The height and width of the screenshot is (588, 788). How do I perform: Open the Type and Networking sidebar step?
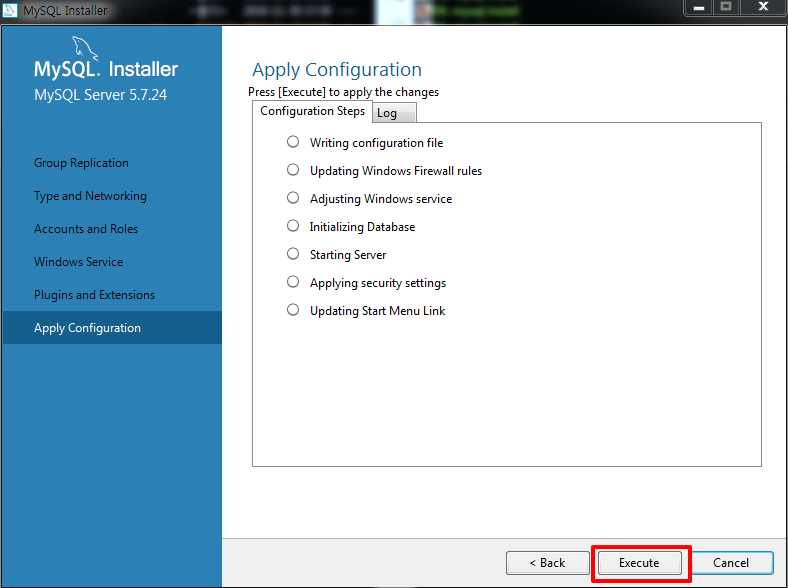[x=90, y=196]
